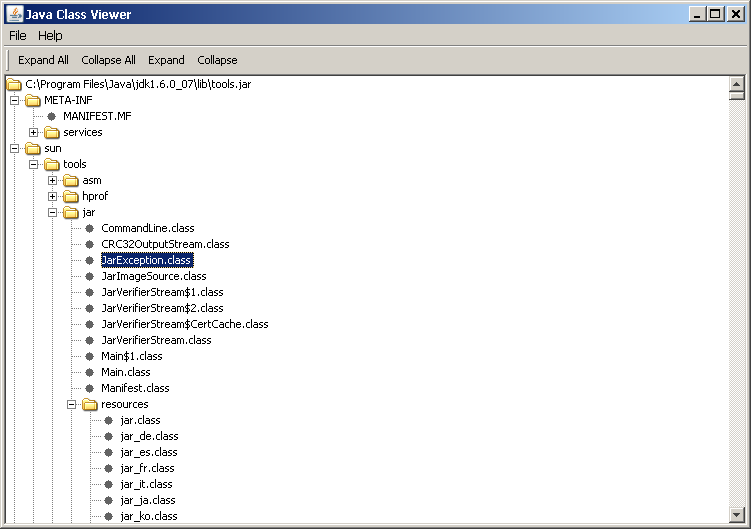This screenshot has height=529, width=751.
Task: Click the scrollbar down arrow
Action: (737, 515)
